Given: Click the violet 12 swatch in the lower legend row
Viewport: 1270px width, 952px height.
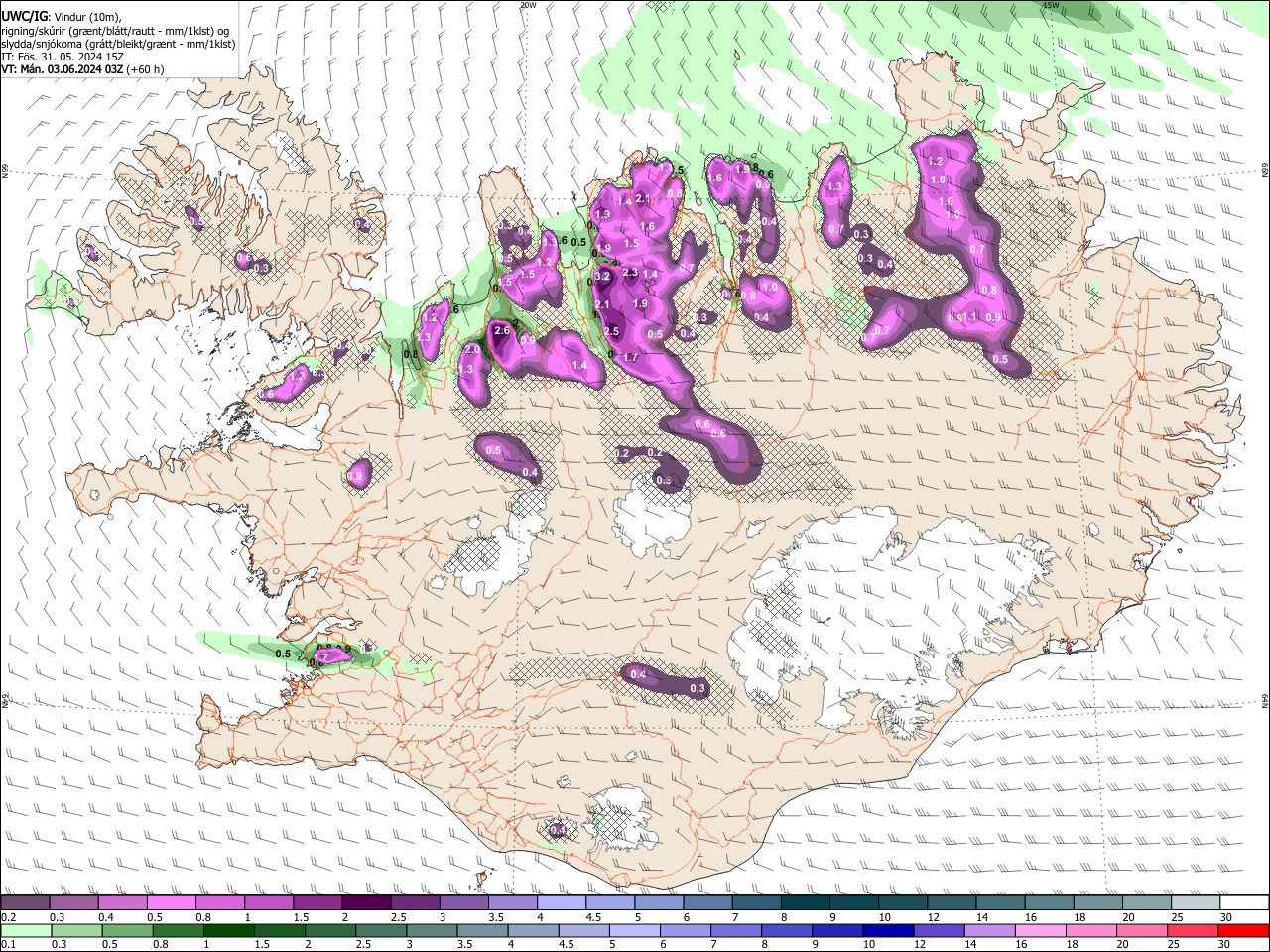Looking at the screenshot, I should (937, 930).
